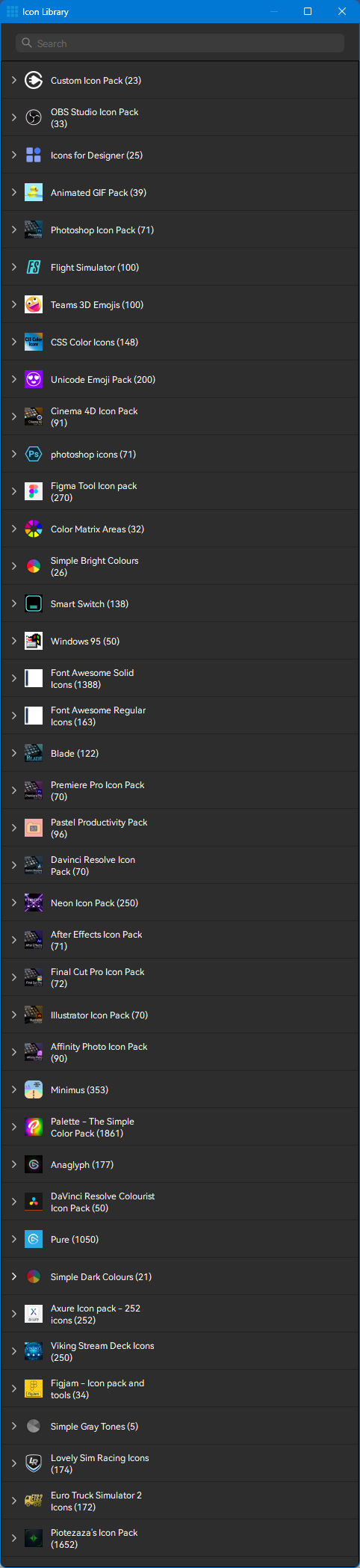Expand Affinity Photo Icon Pack chevron
Screen dimensions: 360x1568
click(x=13, y=1052)
